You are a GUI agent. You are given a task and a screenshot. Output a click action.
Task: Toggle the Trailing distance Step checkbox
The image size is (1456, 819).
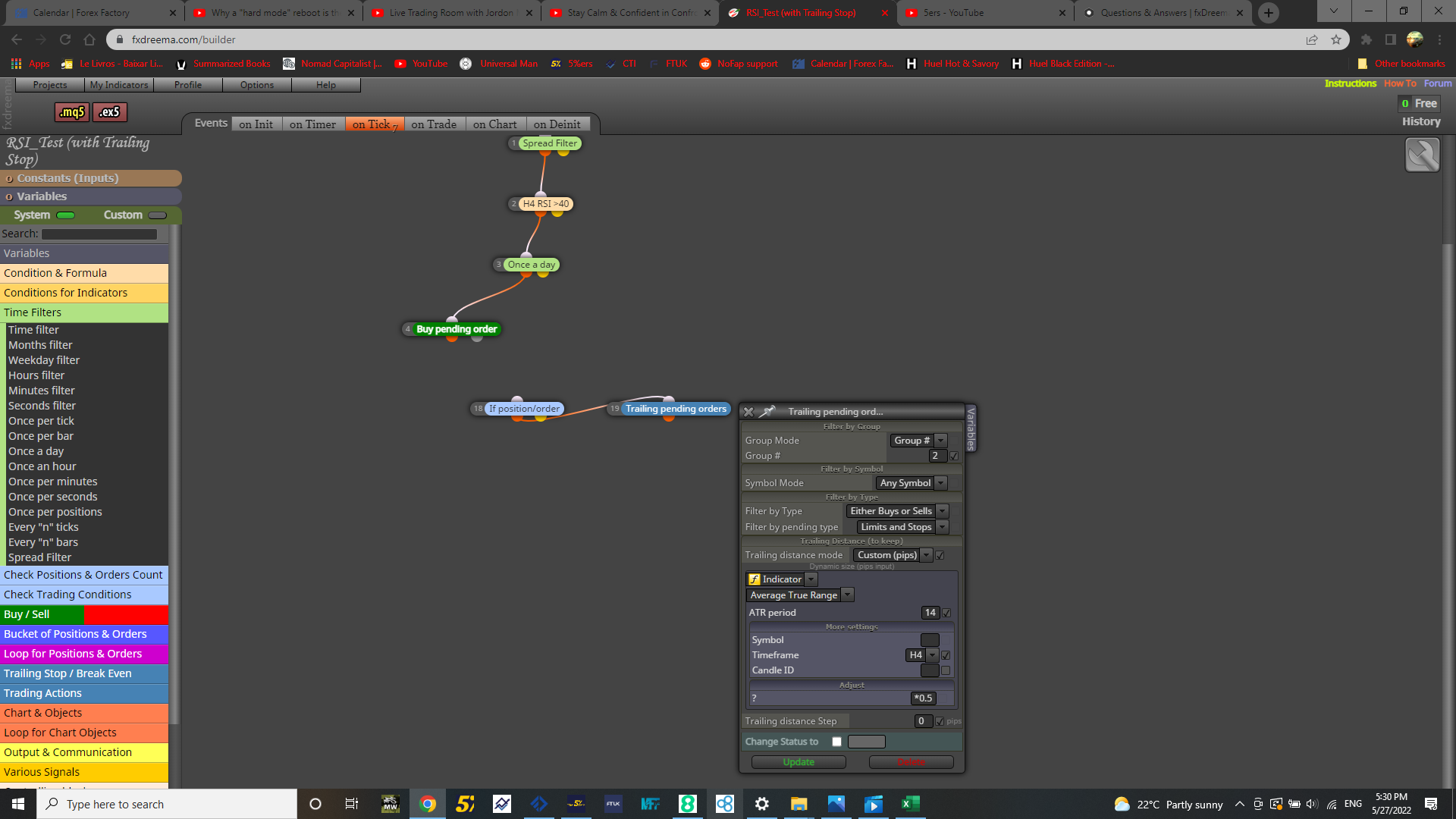point(940,721)
